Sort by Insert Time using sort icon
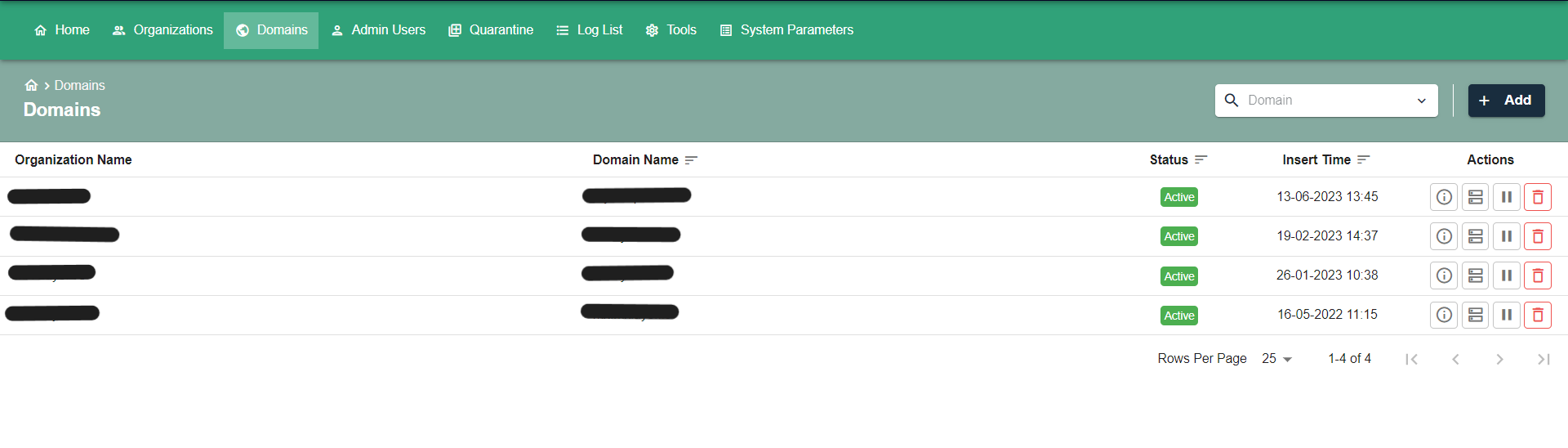 coord(1363,160)
